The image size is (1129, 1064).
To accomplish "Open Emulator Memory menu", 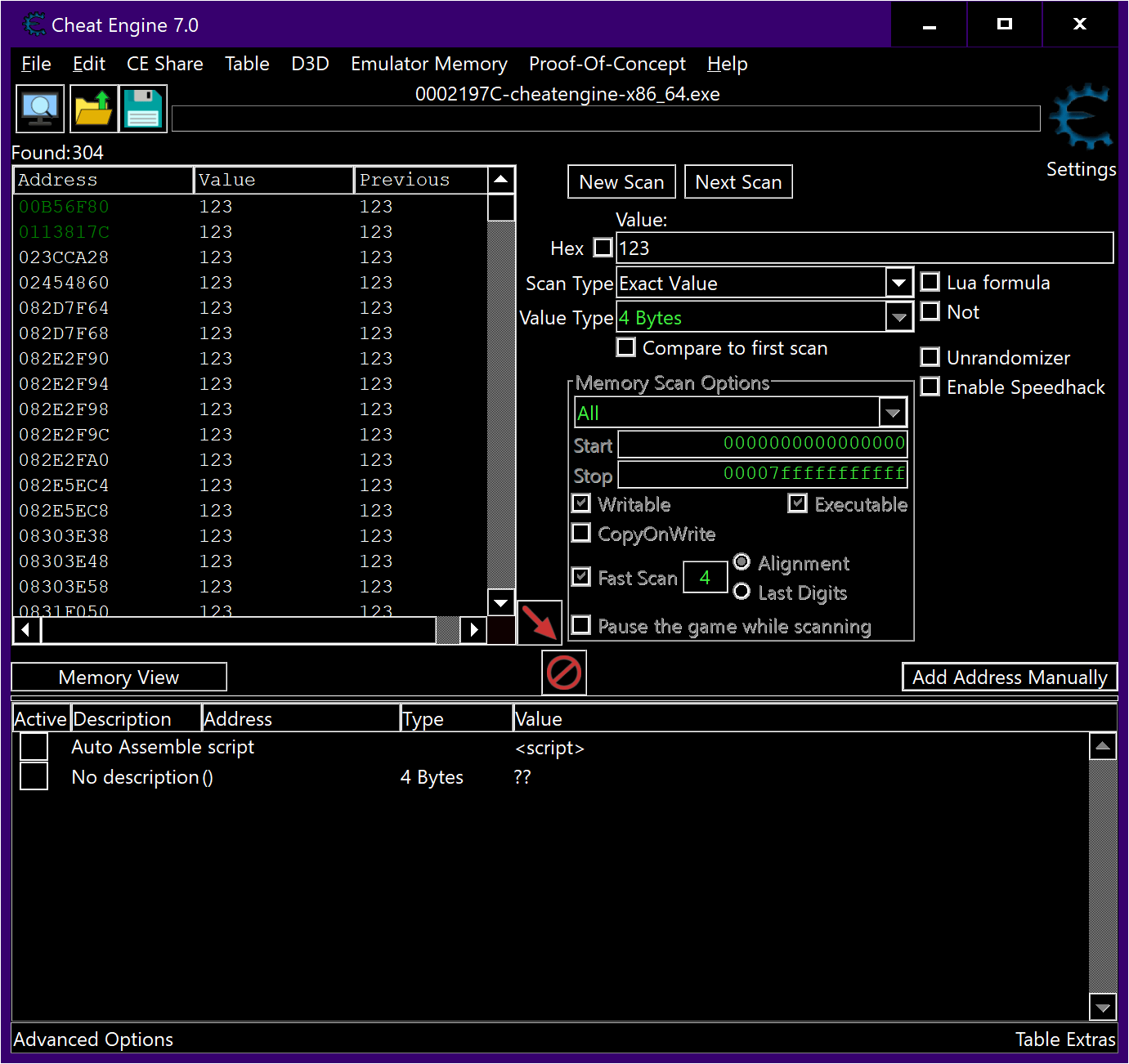I will coord(429,64).
